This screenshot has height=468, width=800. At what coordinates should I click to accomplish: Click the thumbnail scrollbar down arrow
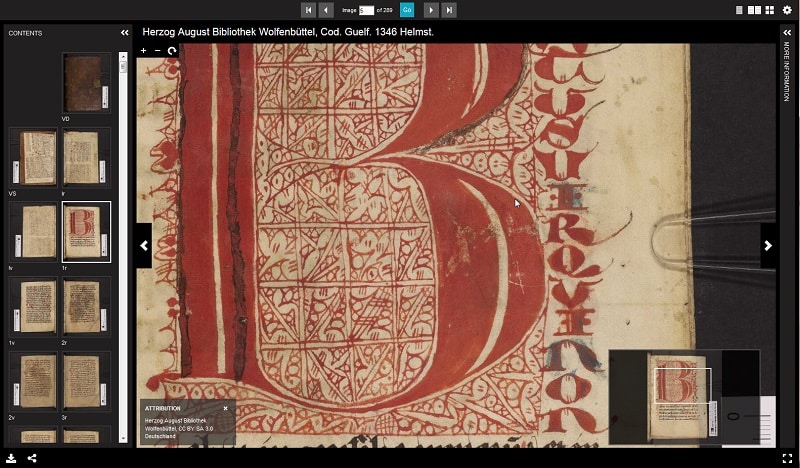pyautogui.click(x=123, y=438)
